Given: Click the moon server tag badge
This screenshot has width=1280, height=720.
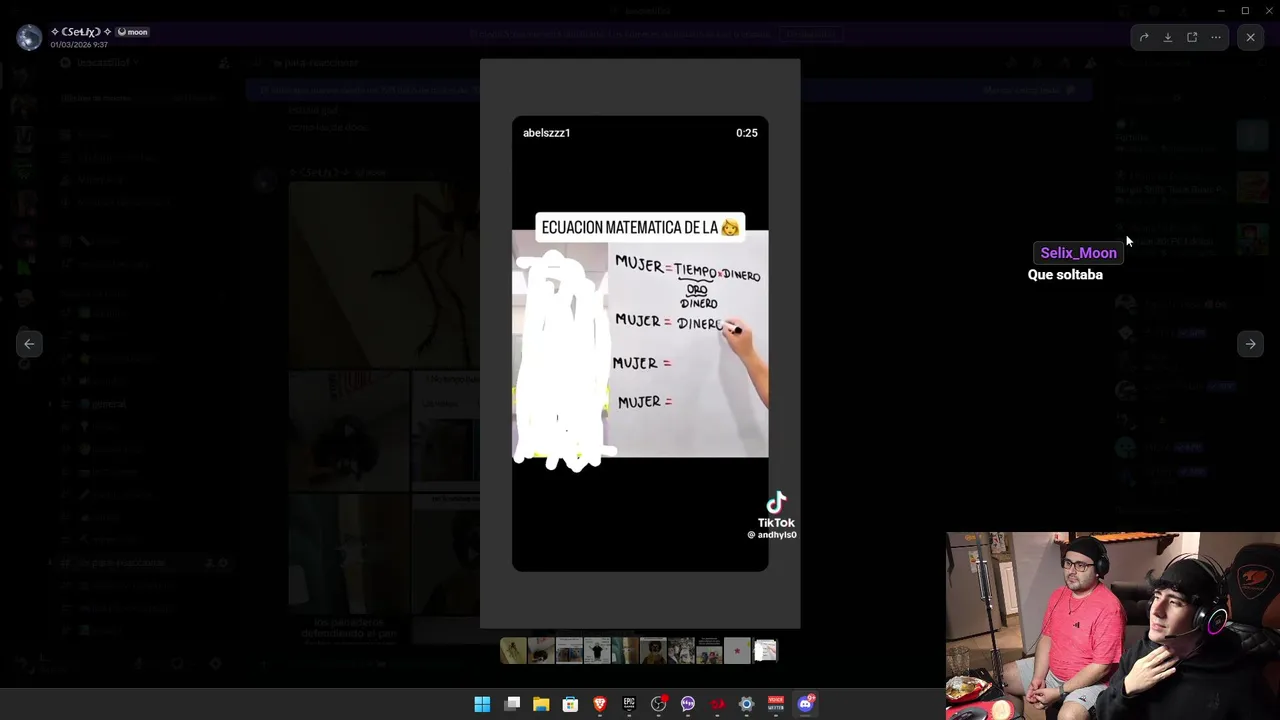Looking at the screenshot, I should pos(133,32).
